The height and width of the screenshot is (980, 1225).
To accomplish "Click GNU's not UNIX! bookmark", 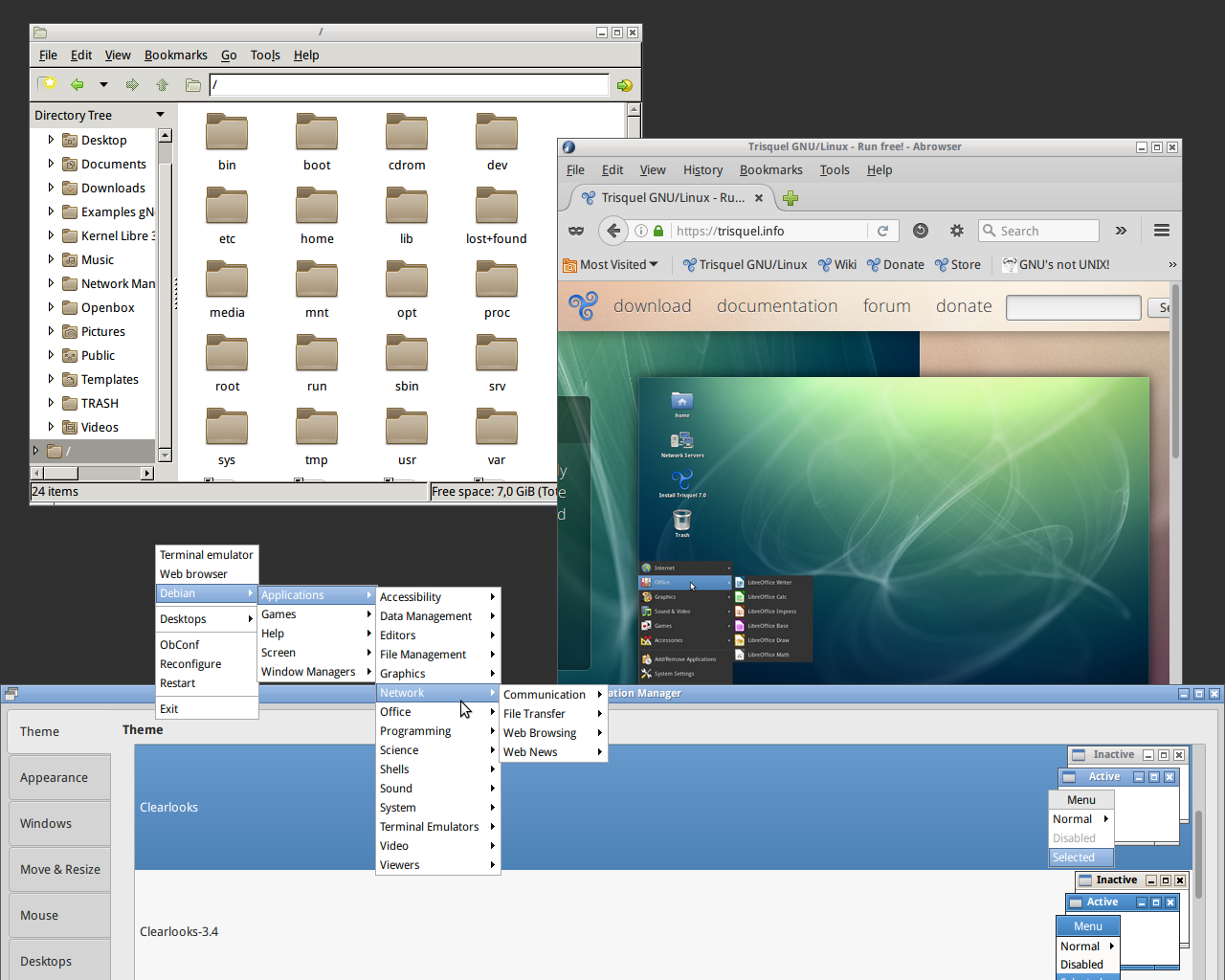I will point(1056,265).
